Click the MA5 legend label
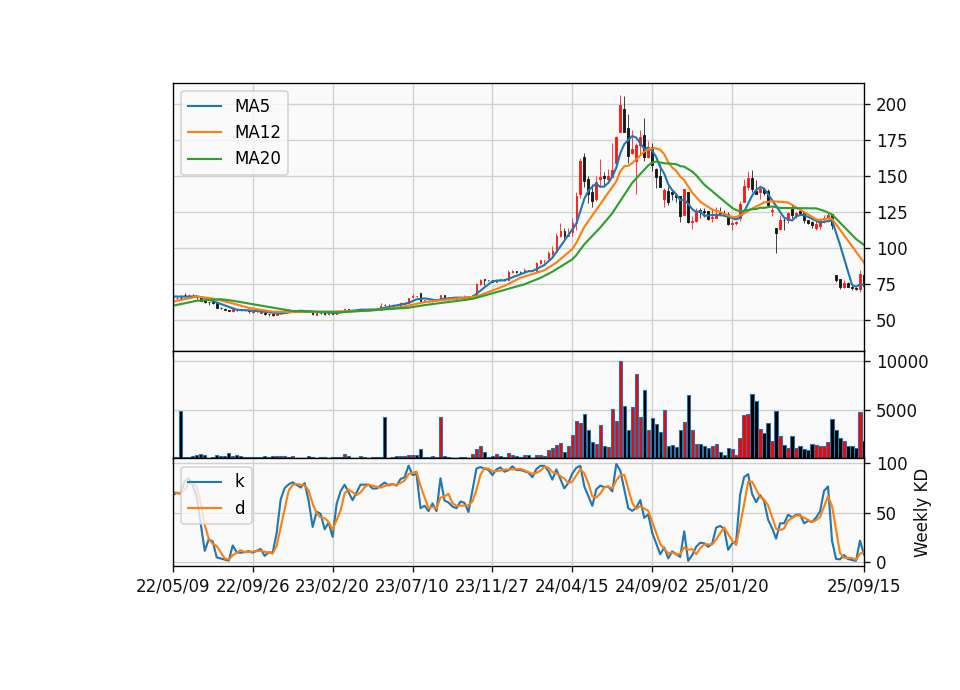 point(252,106)
